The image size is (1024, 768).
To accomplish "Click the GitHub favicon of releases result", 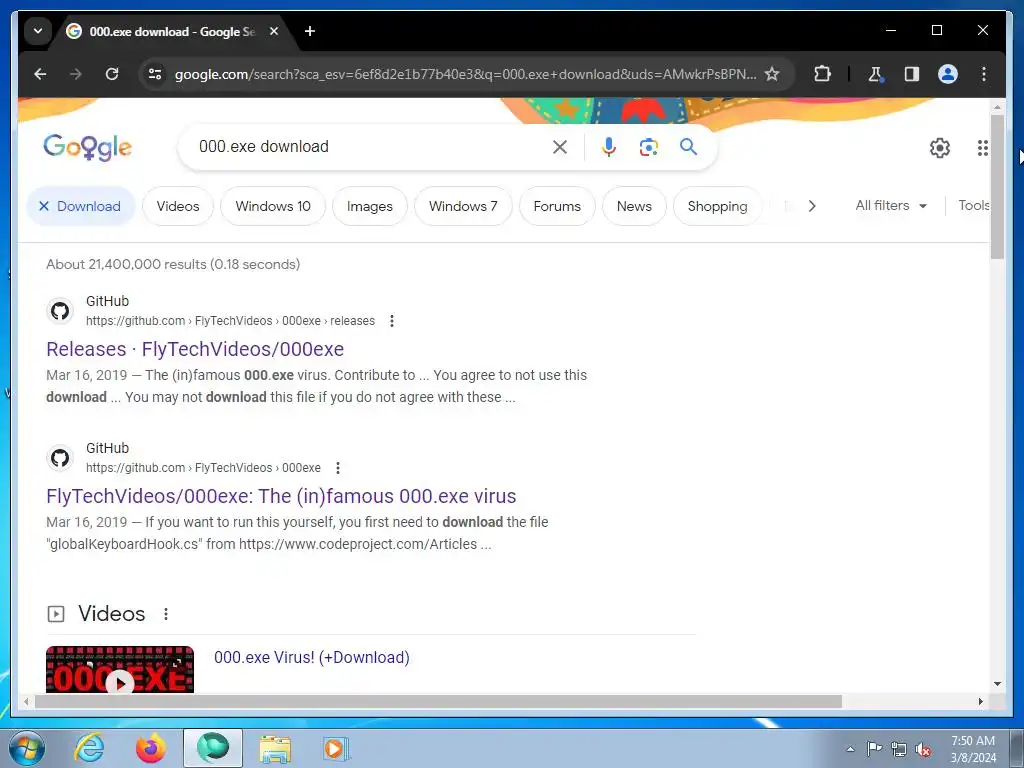I will [x=60, y=311].
